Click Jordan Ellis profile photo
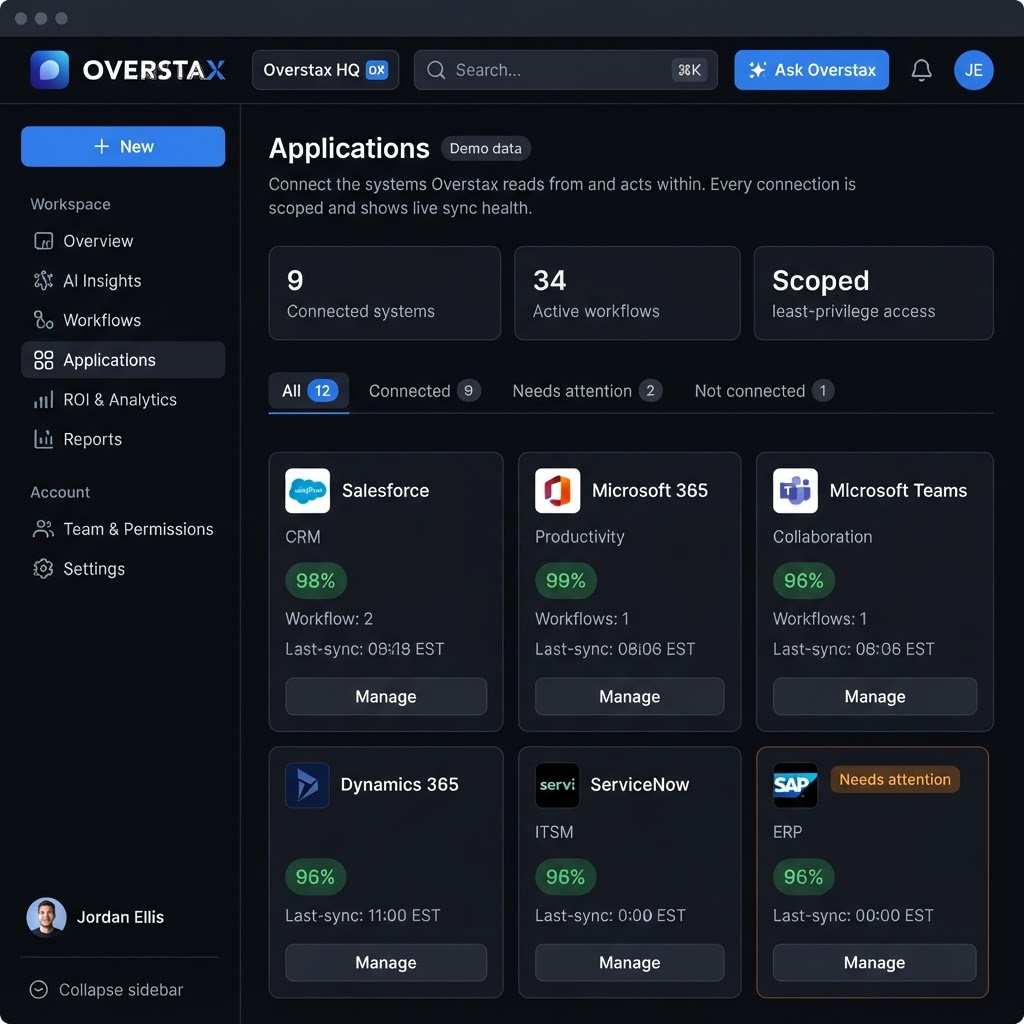The image size is (1024, 1024). pos(46,917)
